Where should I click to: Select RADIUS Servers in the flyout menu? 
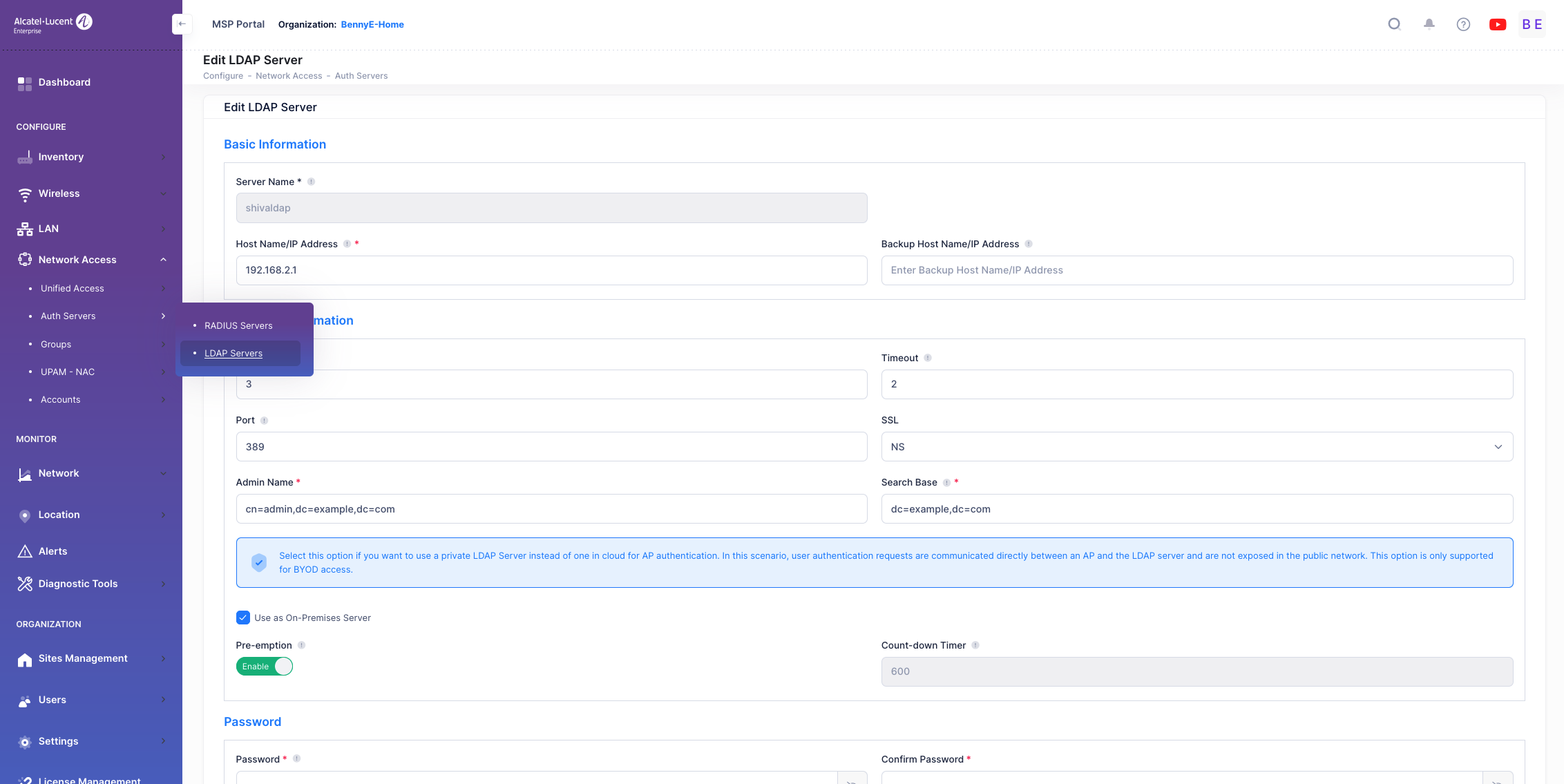(x=238, y=325)
